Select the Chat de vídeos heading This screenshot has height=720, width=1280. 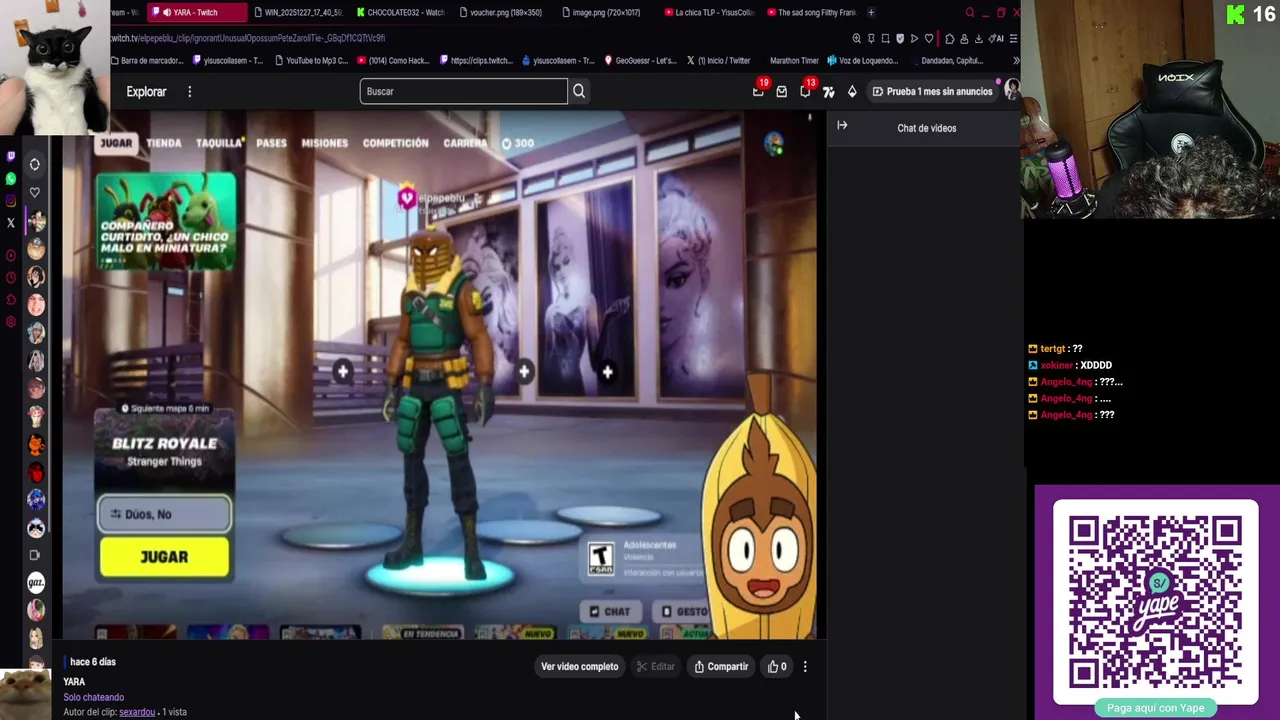(x=926, y=128)
